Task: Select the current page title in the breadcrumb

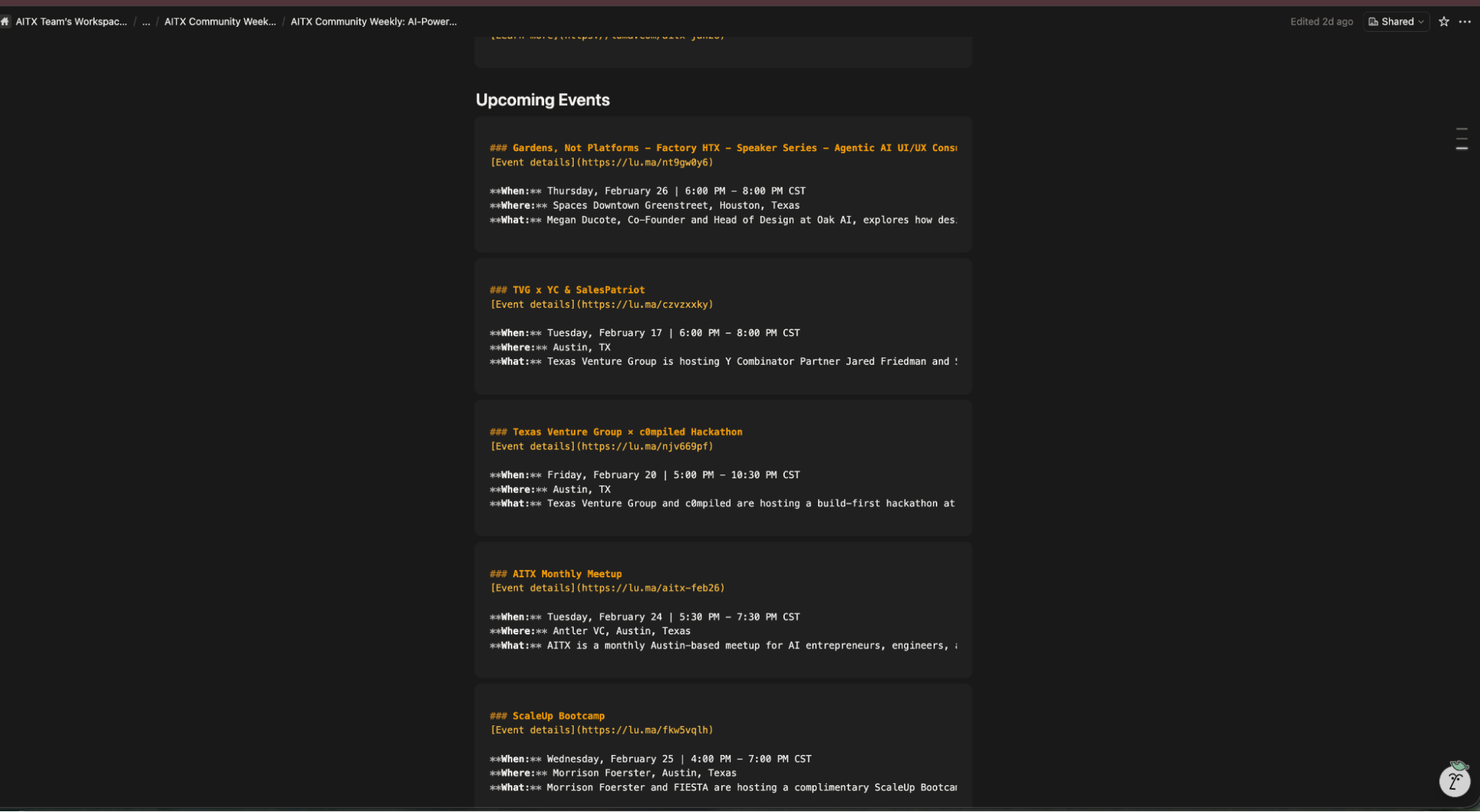Action: pos(373,21)
